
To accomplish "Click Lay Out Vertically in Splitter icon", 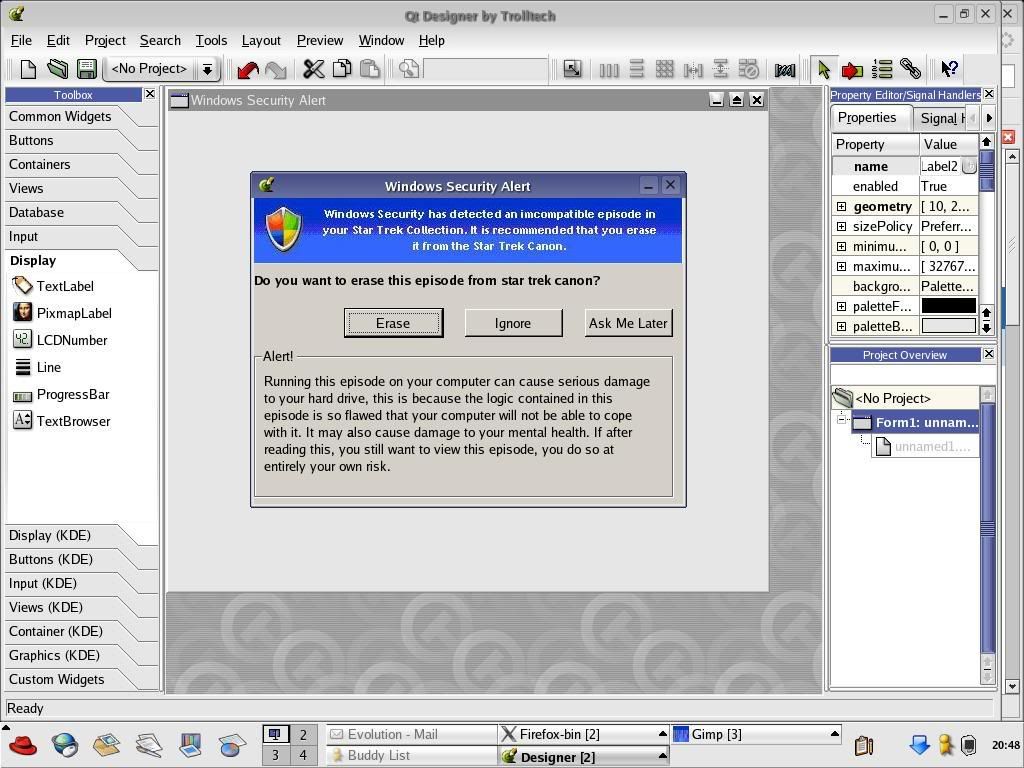I will click(720, 69).
